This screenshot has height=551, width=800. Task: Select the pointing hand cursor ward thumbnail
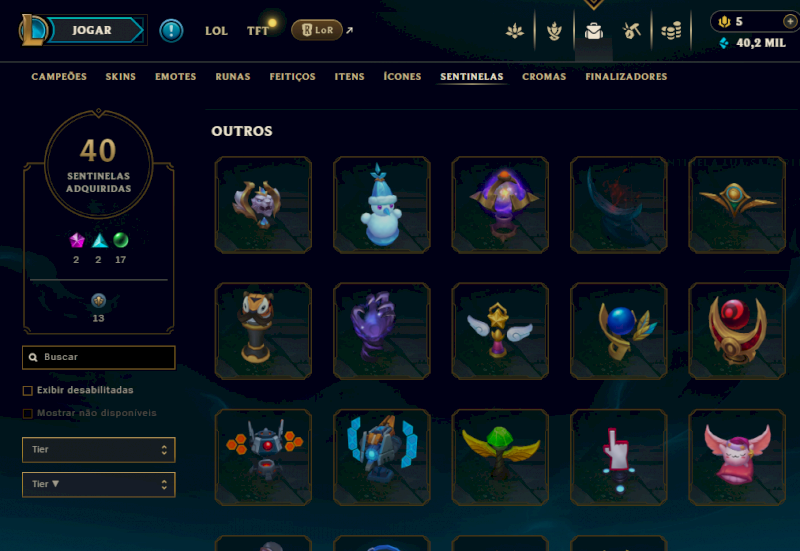click(x=618, y=457)
